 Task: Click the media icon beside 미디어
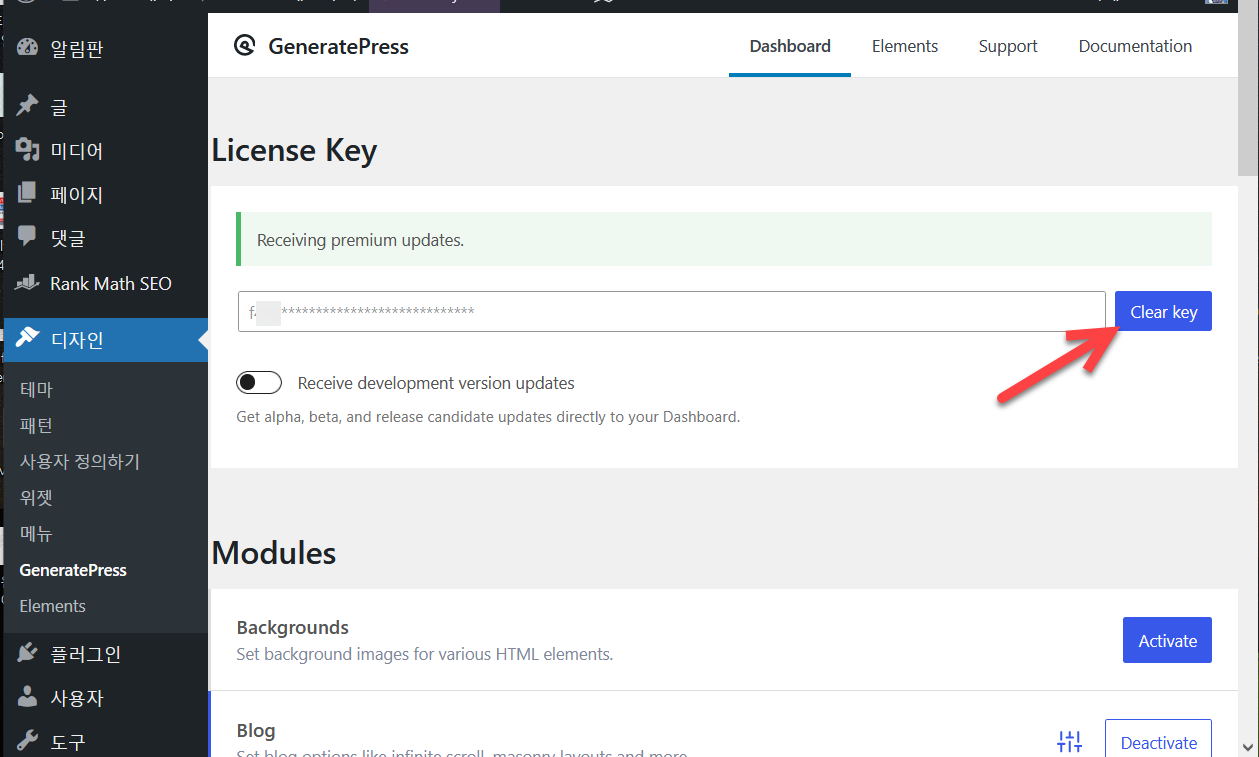(28, 150)
